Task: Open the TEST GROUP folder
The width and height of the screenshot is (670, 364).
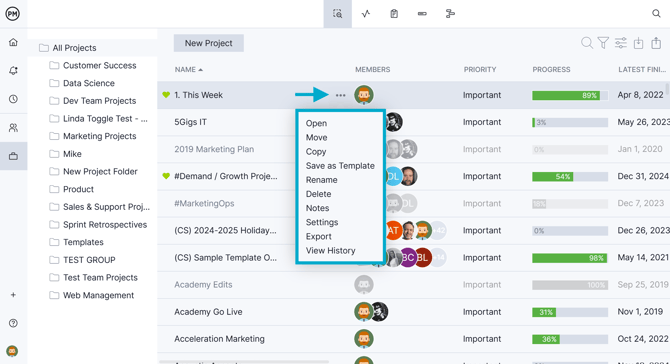Action: (x=82, y=260)
